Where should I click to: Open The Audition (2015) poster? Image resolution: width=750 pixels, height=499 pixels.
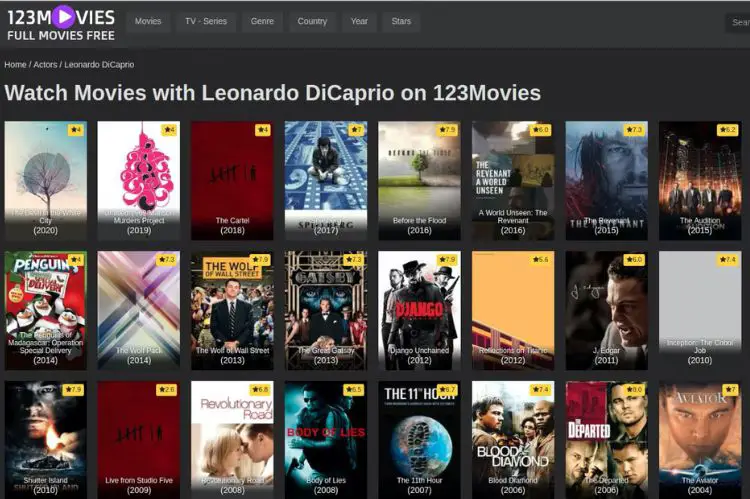pos(700,180)
